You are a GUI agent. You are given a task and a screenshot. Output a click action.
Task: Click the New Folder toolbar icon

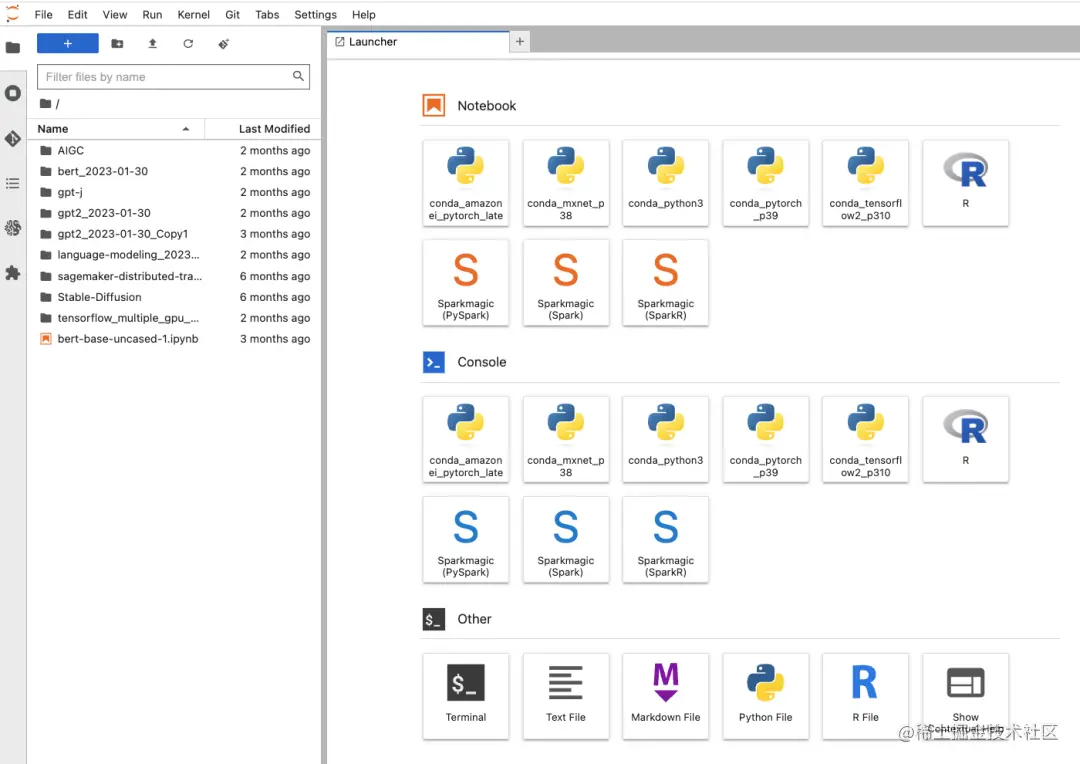(x=117, y=43)
